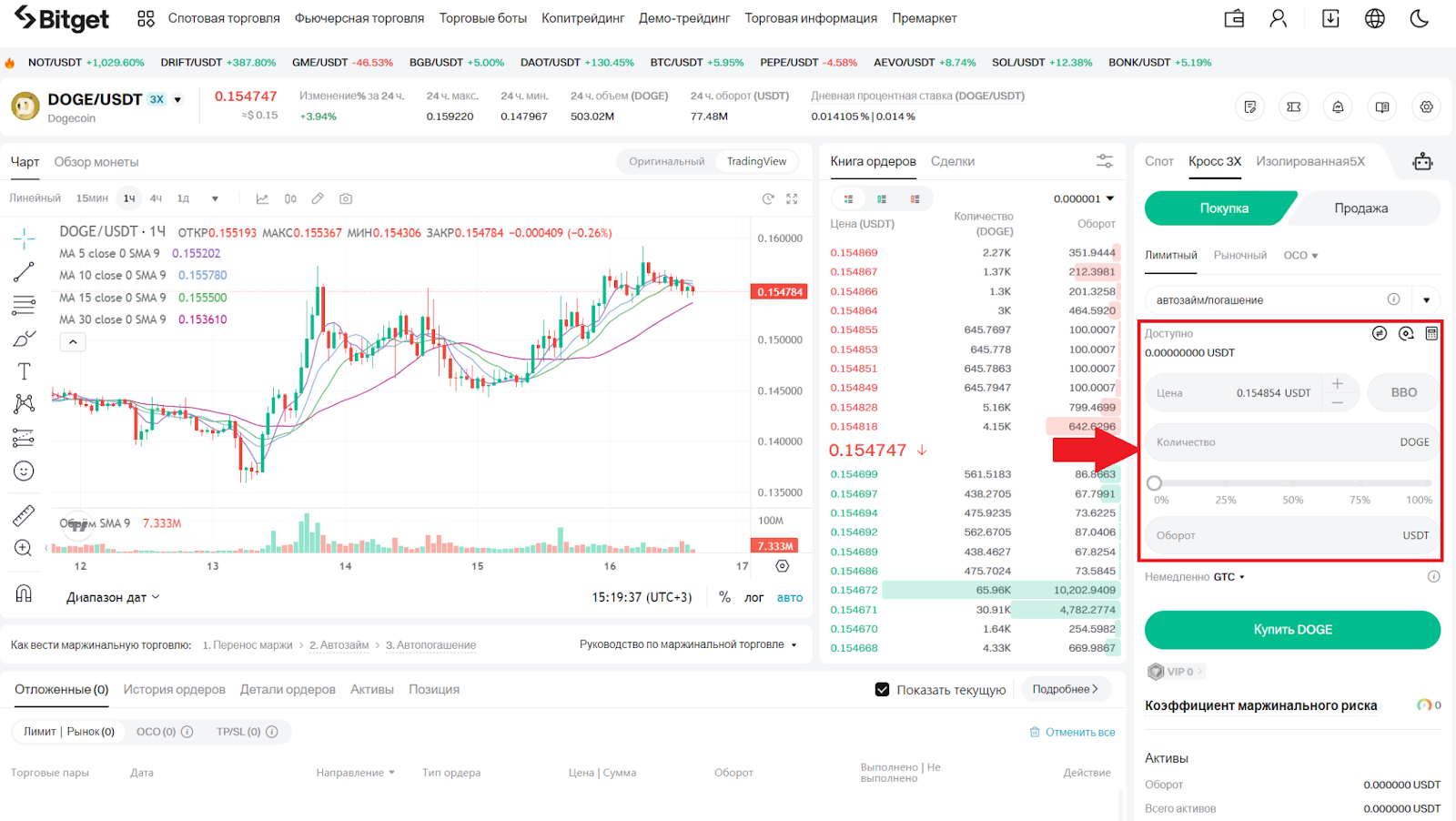Select the pattern nodes tool

click(25, 404)
